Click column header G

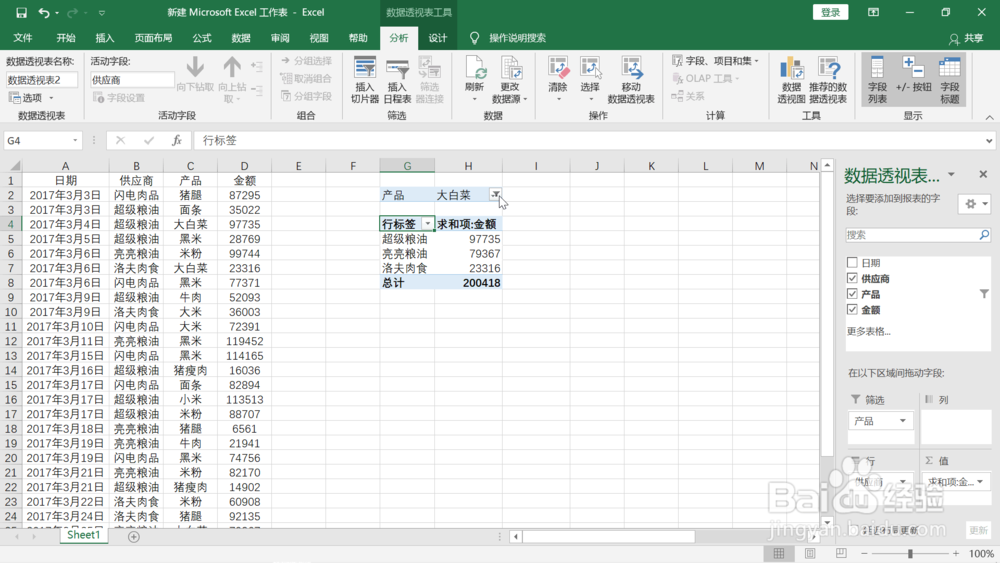(x=407, y=166)
